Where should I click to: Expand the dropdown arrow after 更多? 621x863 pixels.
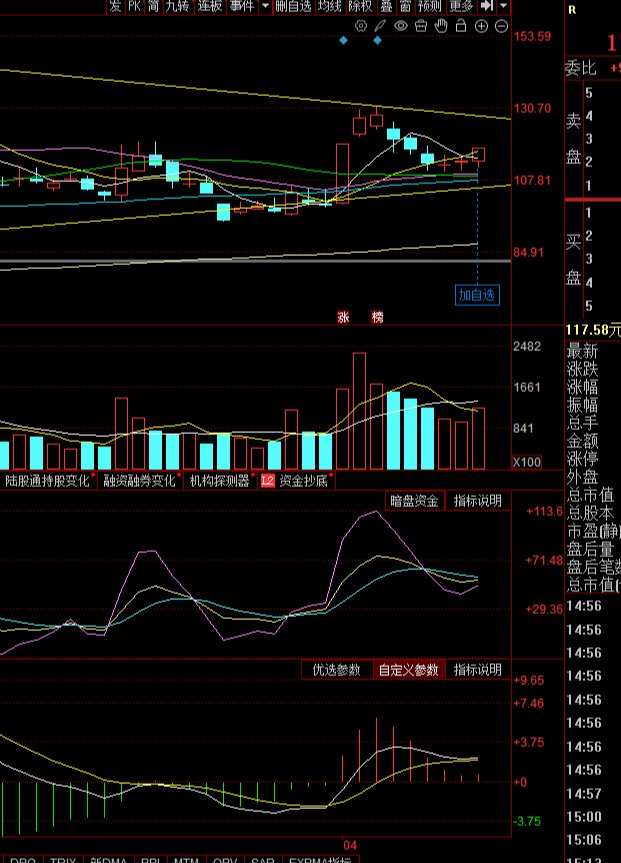pos(503,6)
